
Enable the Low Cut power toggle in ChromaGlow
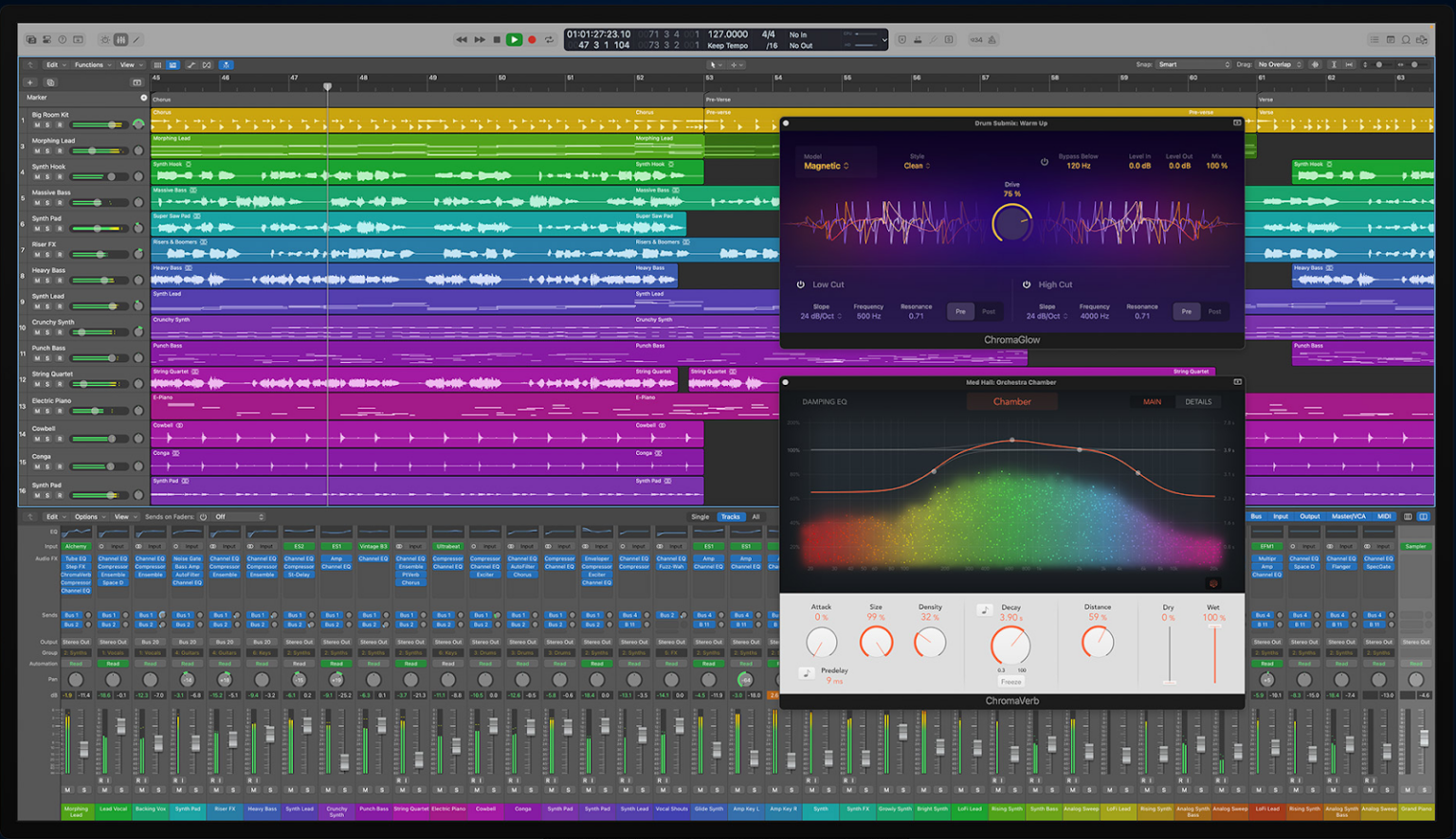click(x=801, y=284)
